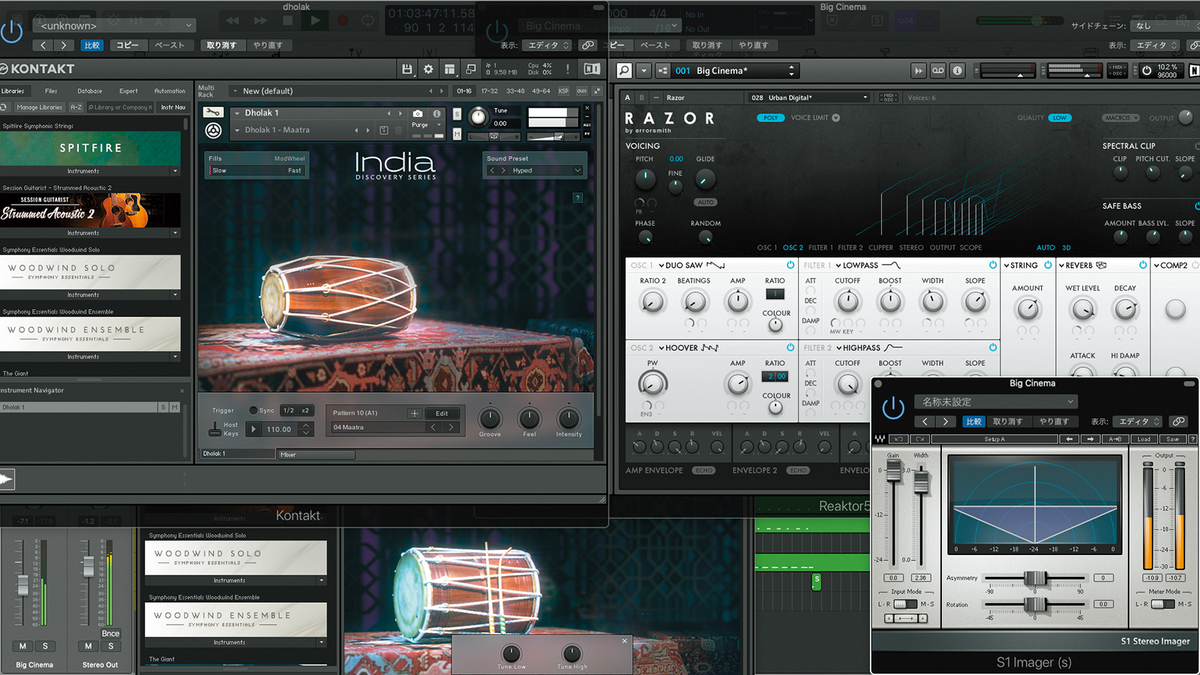1200x675 pixels.
Task: Click the Mute button on Big Cinema channel
Action: tap(22, 646)
